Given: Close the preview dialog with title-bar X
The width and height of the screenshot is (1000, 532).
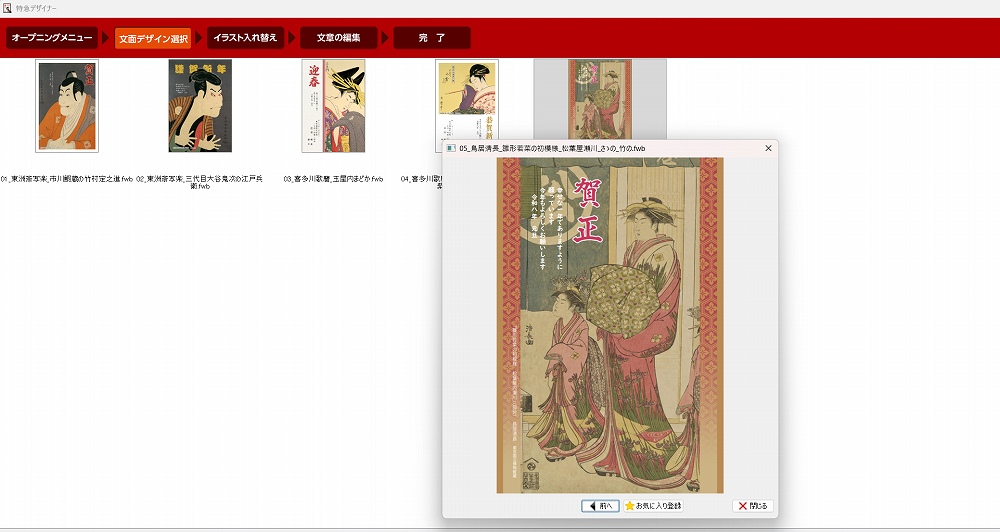Looking at the screenshot, I should 768,148.
